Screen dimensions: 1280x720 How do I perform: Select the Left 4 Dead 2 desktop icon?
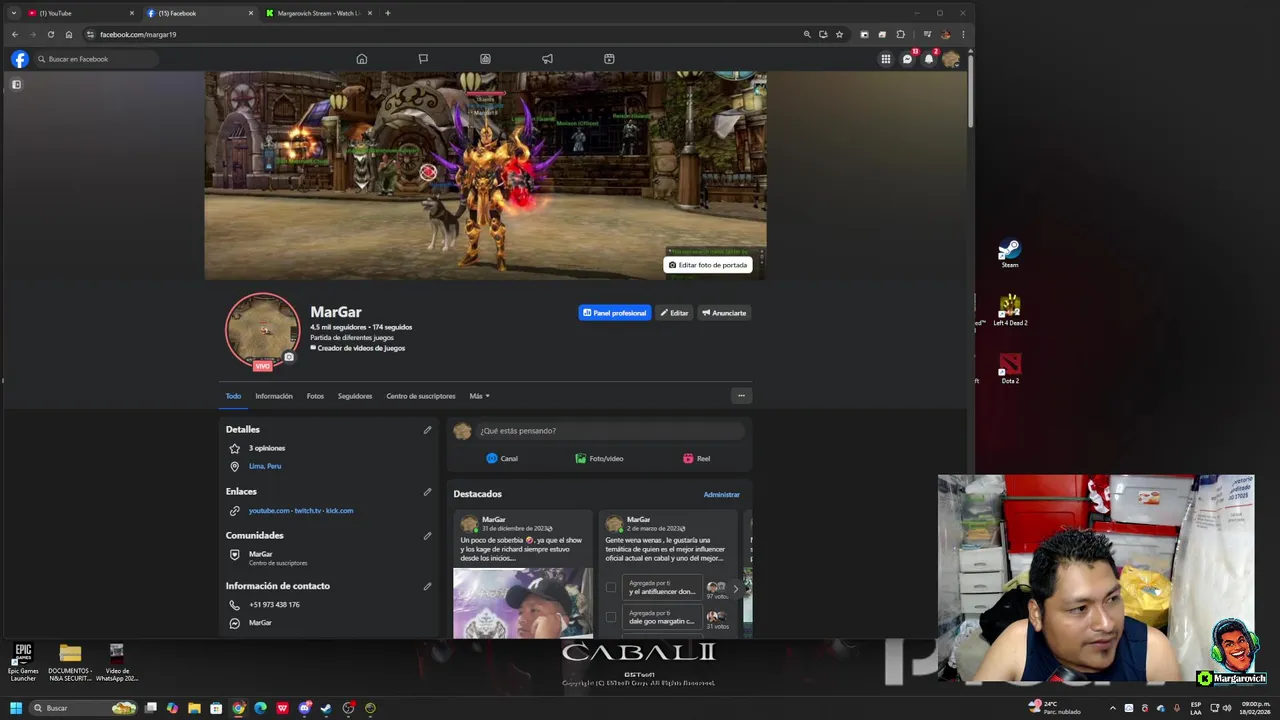[1010, 310]
